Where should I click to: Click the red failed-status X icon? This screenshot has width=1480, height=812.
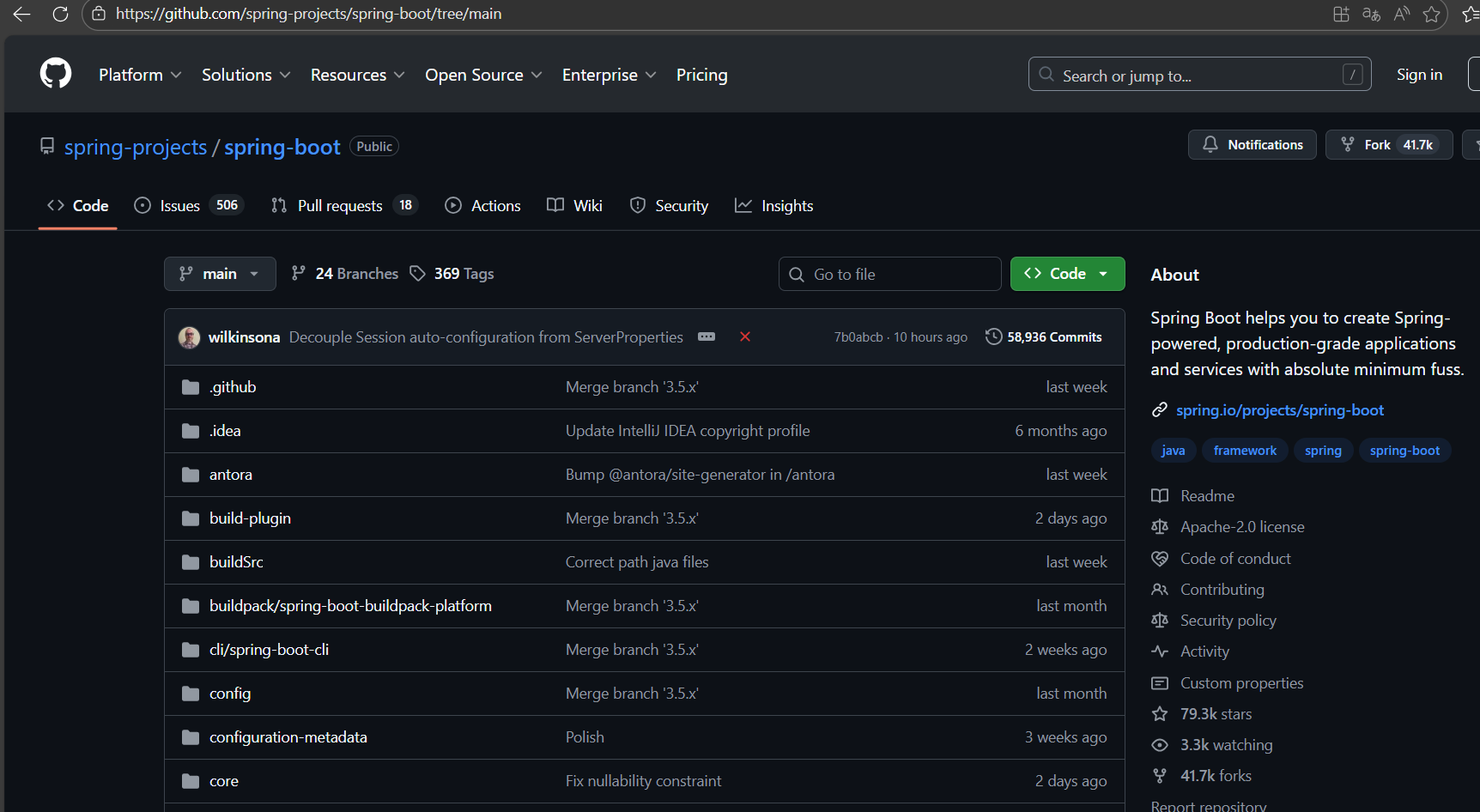[x=745, y=336]
